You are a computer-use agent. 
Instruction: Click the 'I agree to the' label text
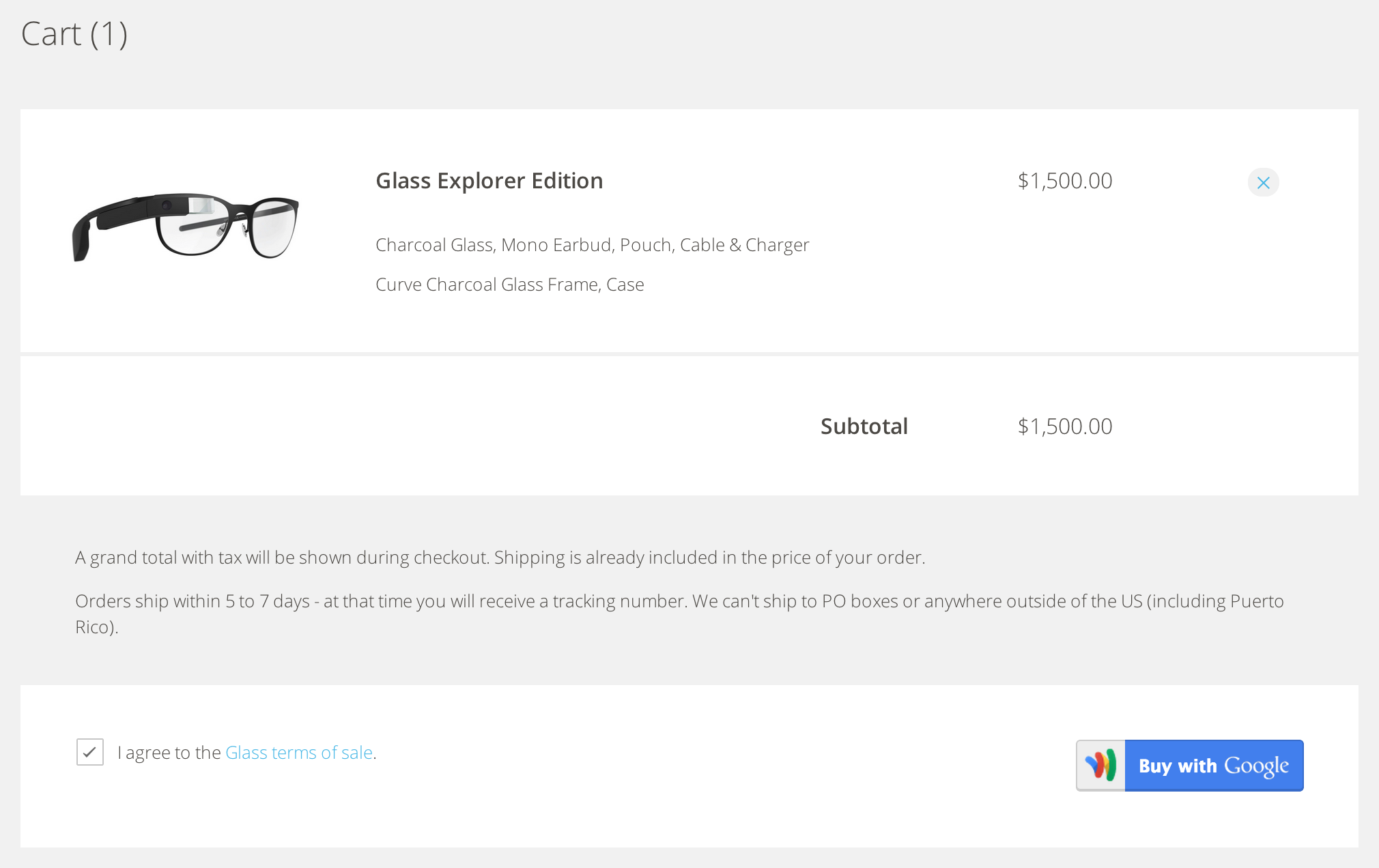click(169, 753)
